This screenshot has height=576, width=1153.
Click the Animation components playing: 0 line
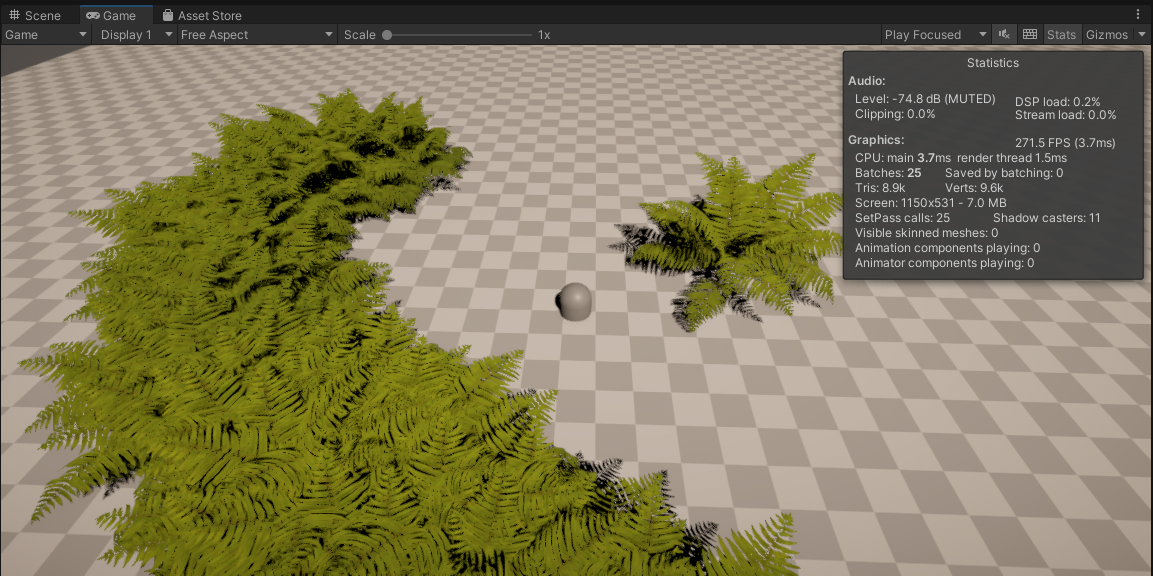pos(947,248)
